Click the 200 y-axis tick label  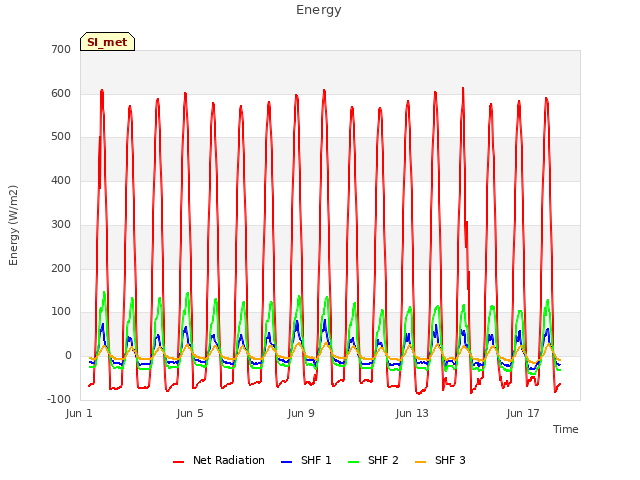tap(61, 269)
